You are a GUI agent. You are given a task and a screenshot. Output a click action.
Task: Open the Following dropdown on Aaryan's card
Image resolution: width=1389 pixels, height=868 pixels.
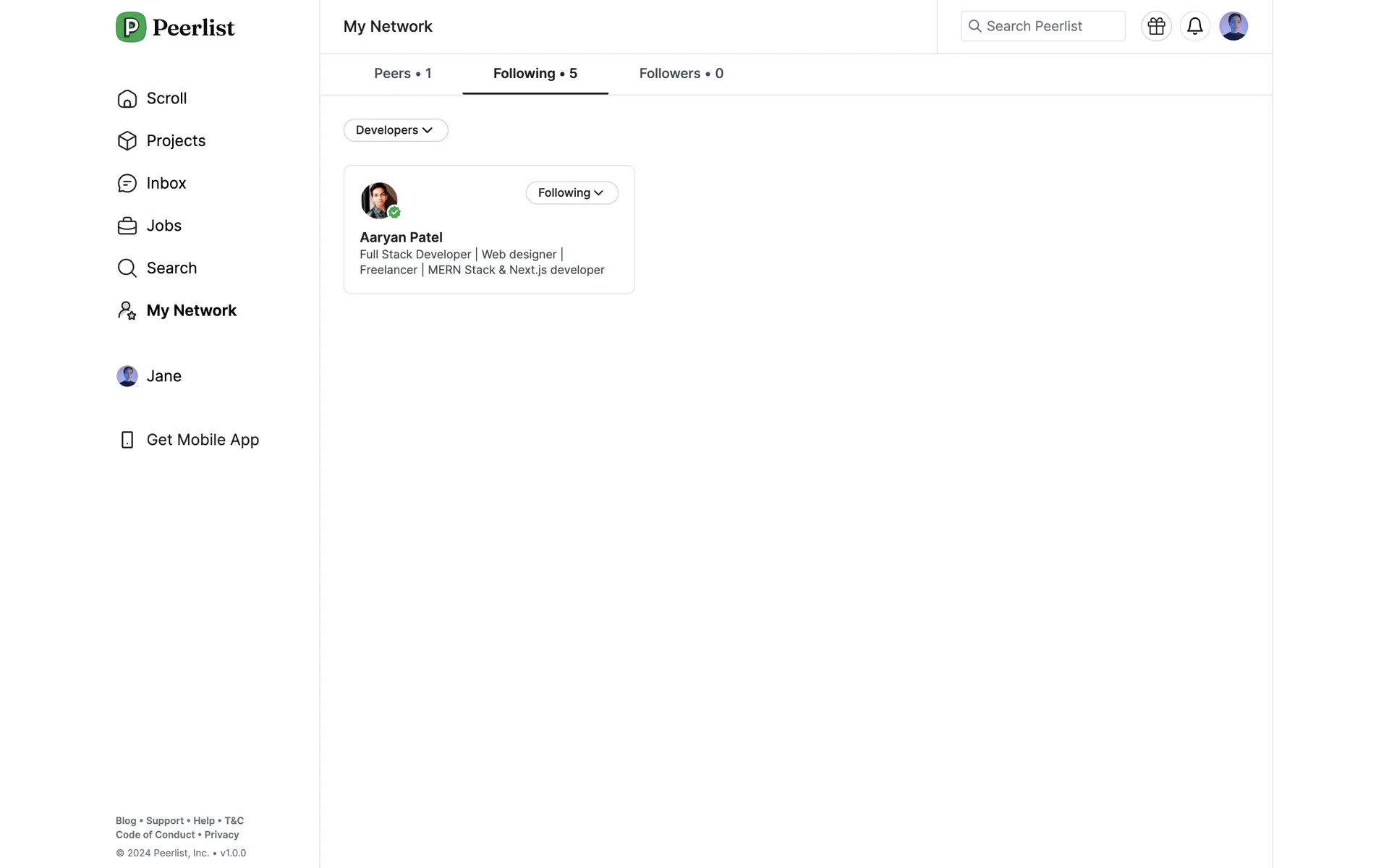[572, 193]
